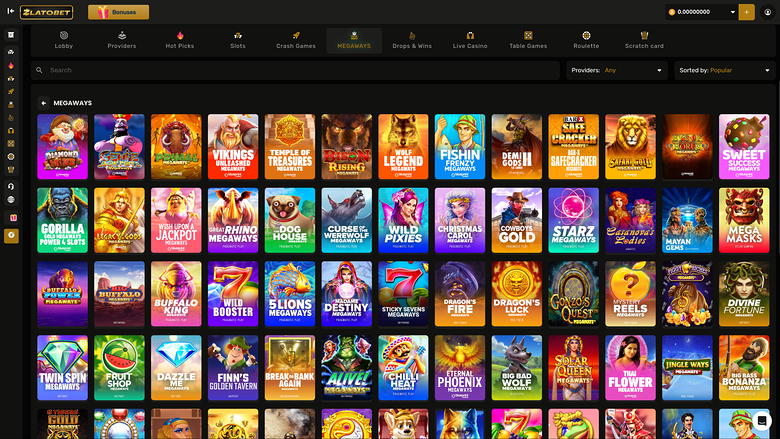
Task: Click the sidebar rocket Crash Games icon
Action: tap(11, 91)
